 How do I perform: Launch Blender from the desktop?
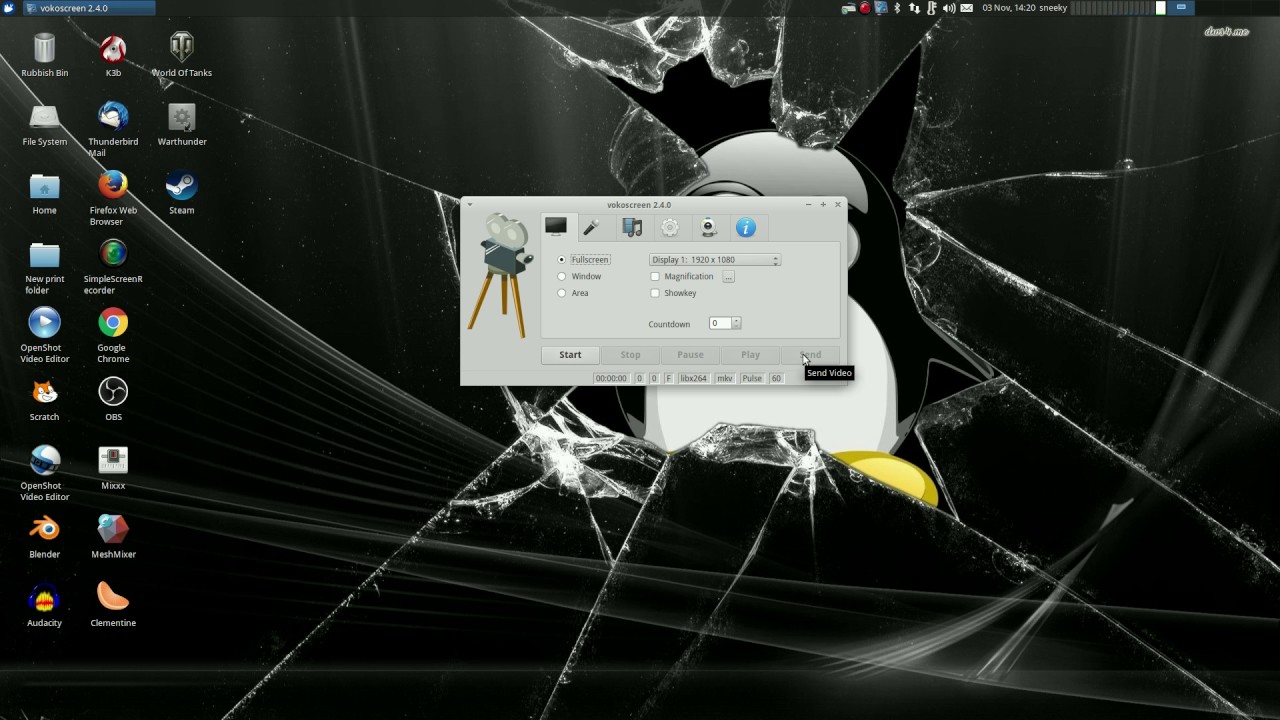coord(44,536)
